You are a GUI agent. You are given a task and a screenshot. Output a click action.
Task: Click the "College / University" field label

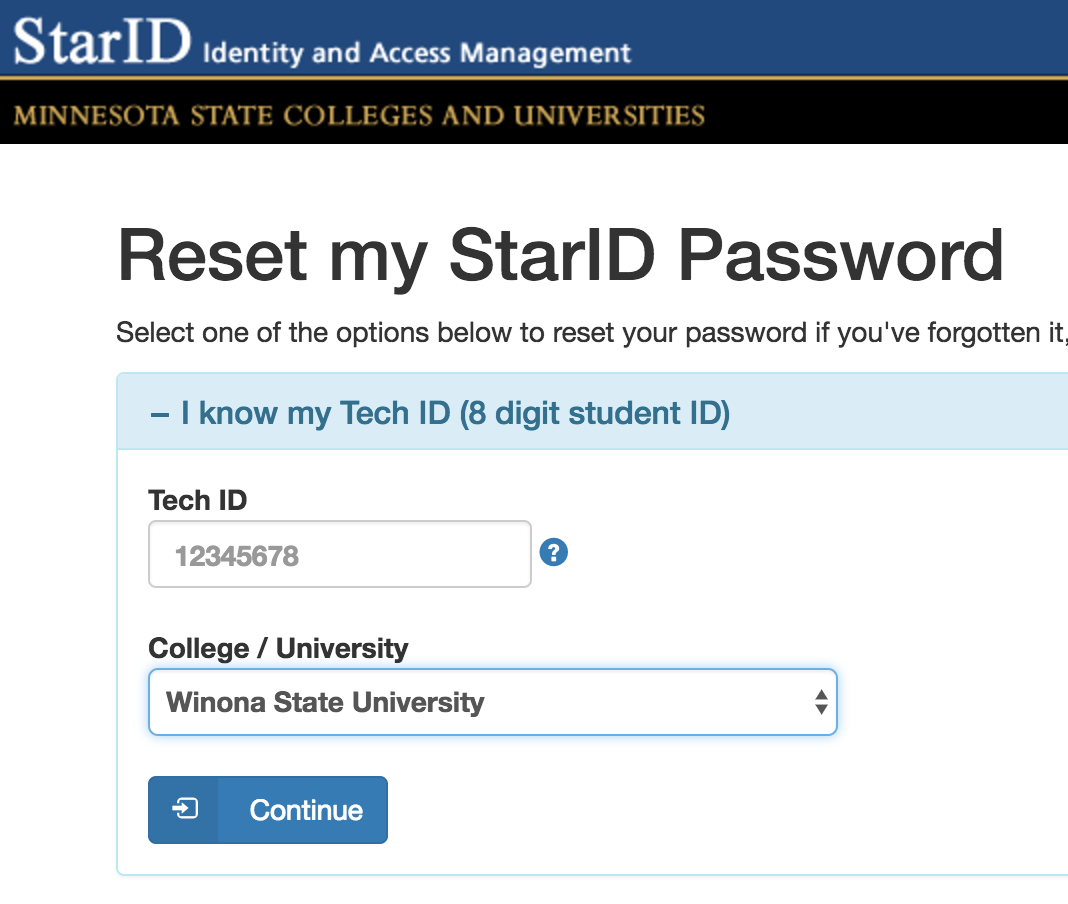tap(278, 648)
